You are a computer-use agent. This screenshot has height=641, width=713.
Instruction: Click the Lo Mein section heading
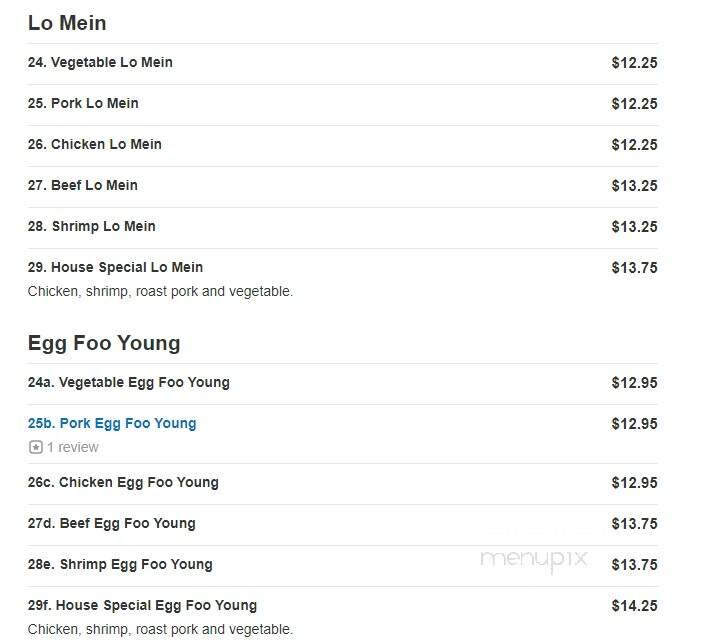(x=67, y=22)
